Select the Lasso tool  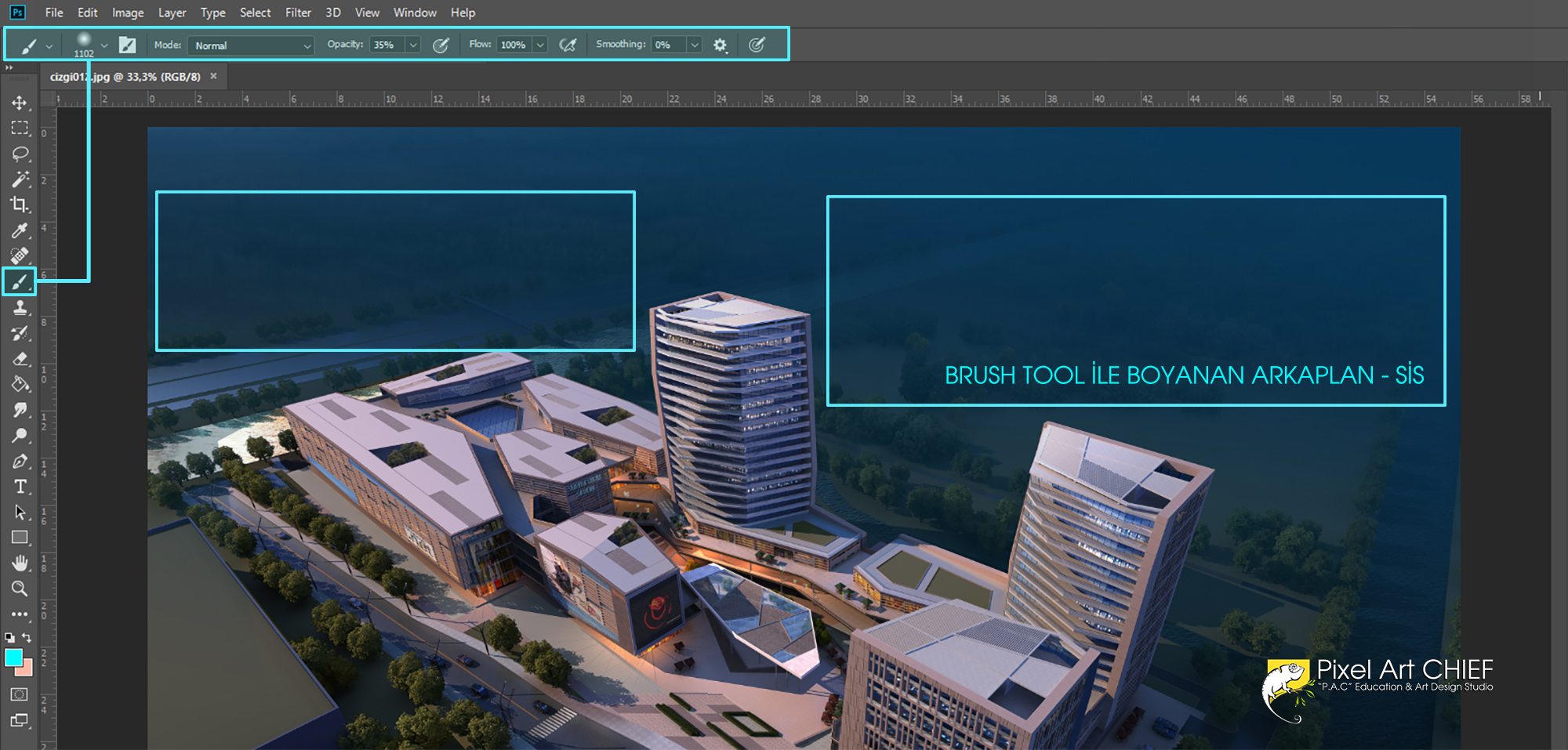click(x=20, y=154)
